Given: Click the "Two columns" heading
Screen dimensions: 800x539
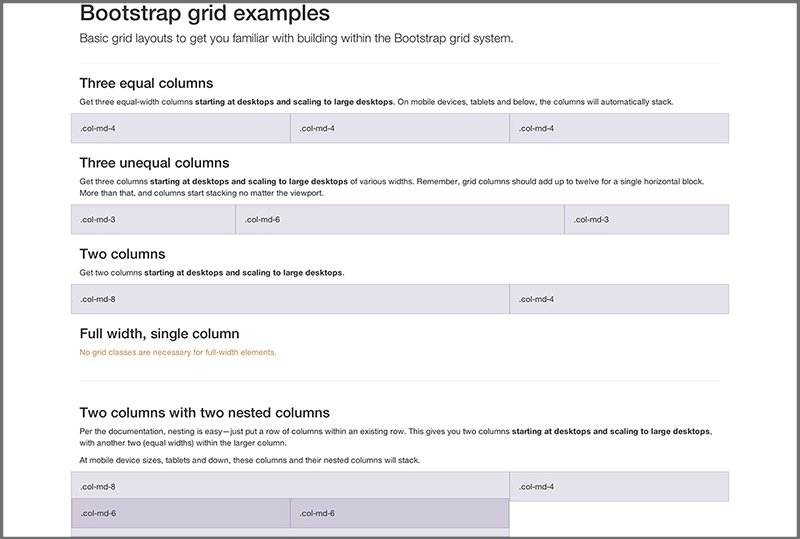Looking at the screenshot, I should click(x=122, y=254).
